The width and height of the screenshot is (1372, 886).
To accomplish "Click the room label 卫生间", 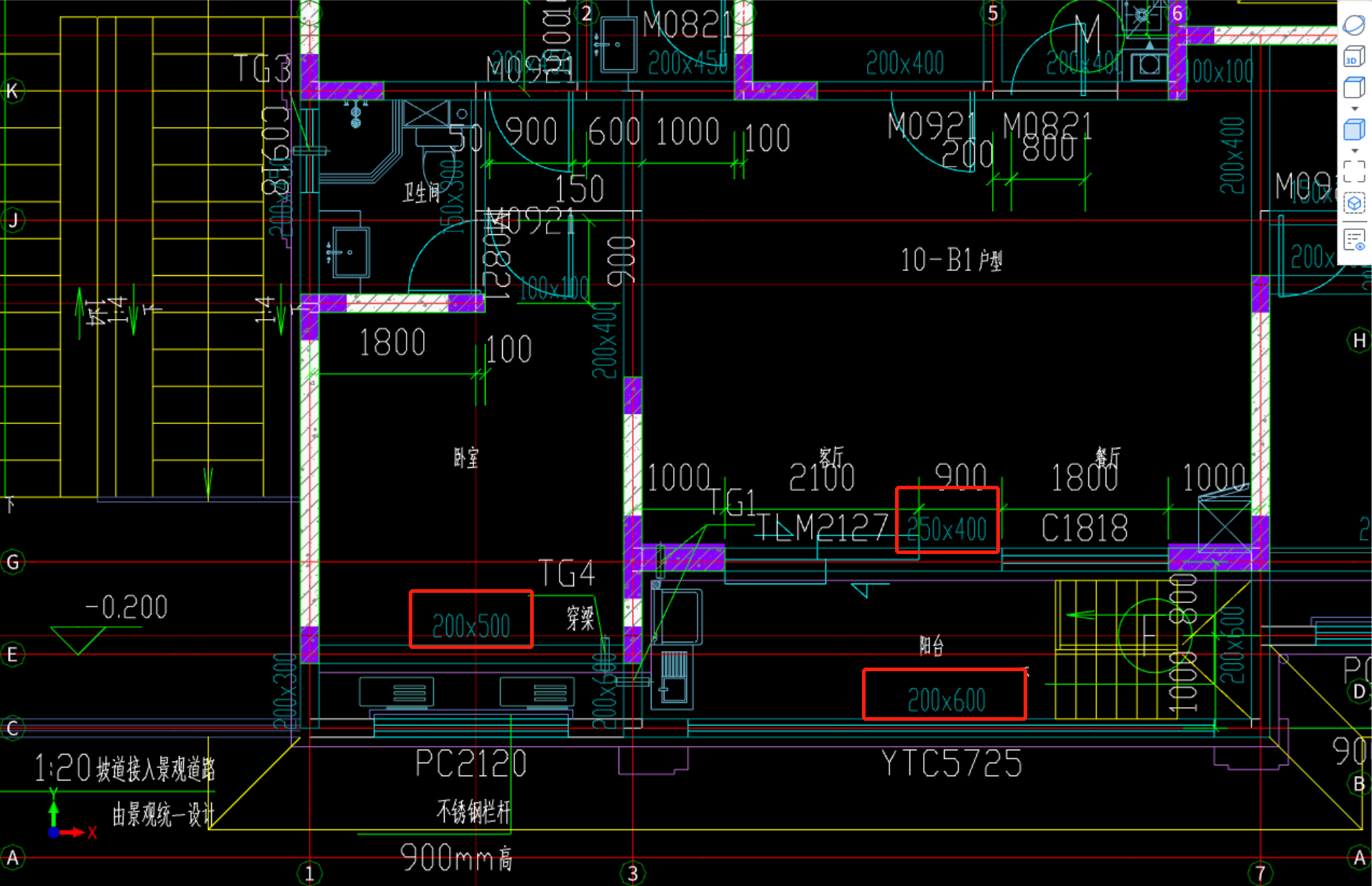I will (x=421, y=193).
